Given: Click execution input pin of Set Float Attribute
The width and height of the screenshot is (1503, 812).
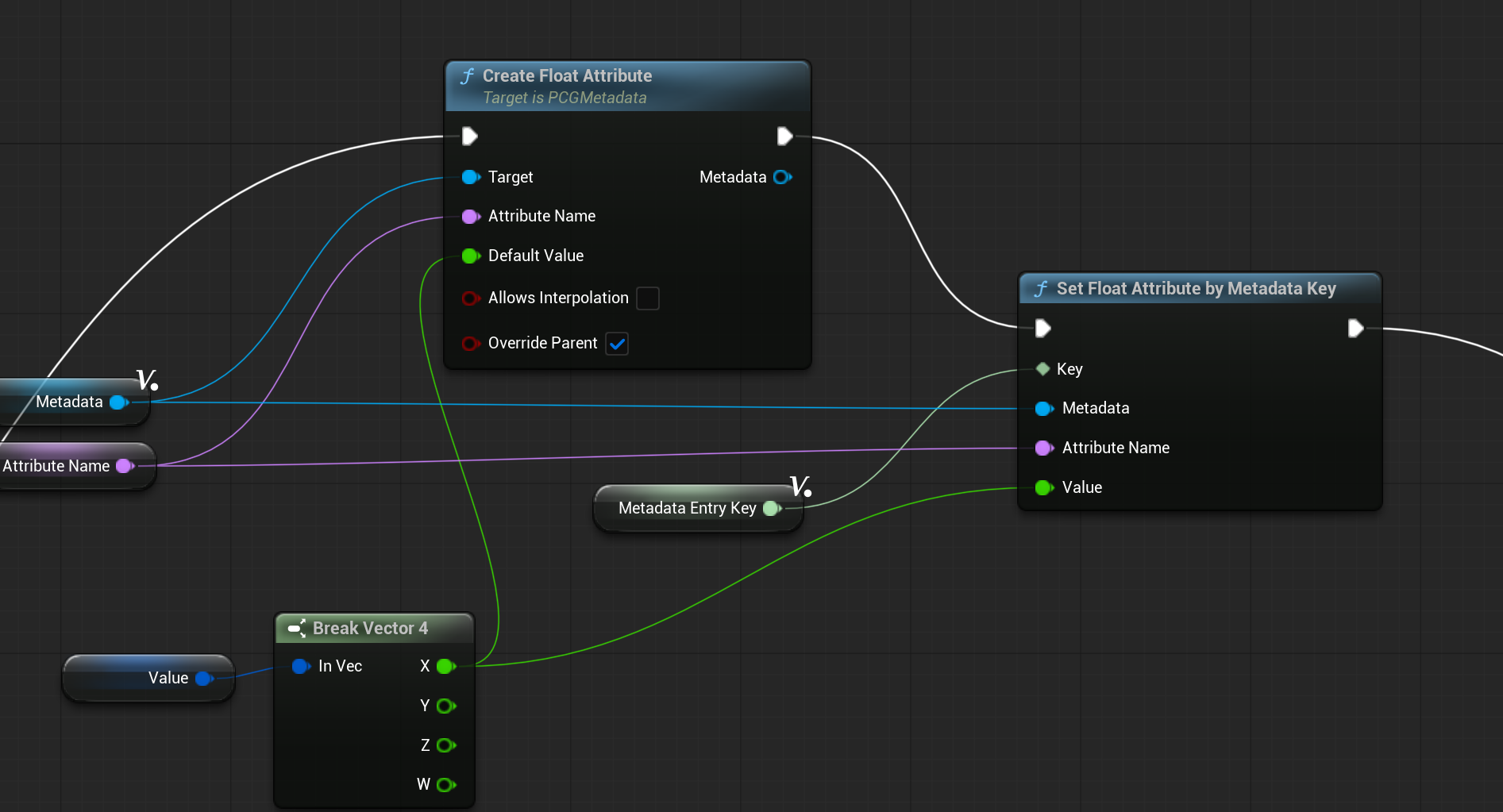Looking at the screenshot, I should 1043,329.
